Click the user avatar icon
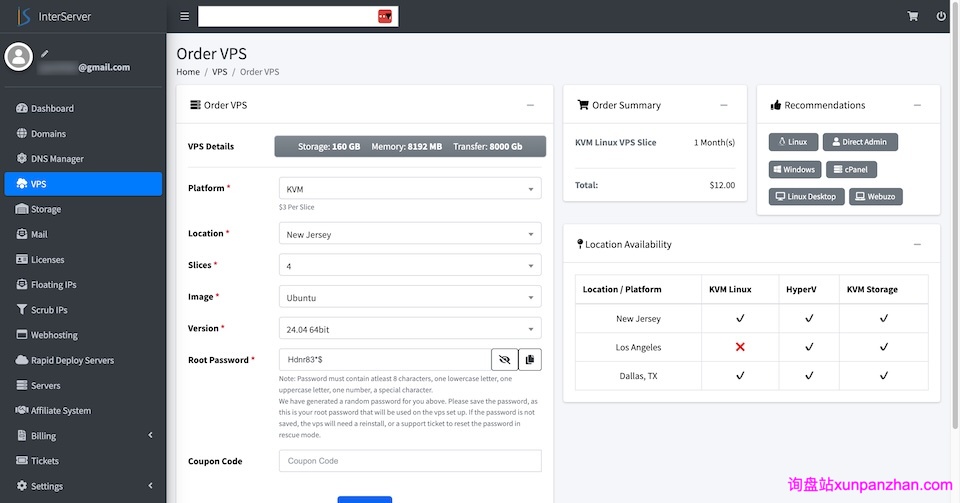The height and width of the screenshot is (503, 960). (x=19, y=58)
